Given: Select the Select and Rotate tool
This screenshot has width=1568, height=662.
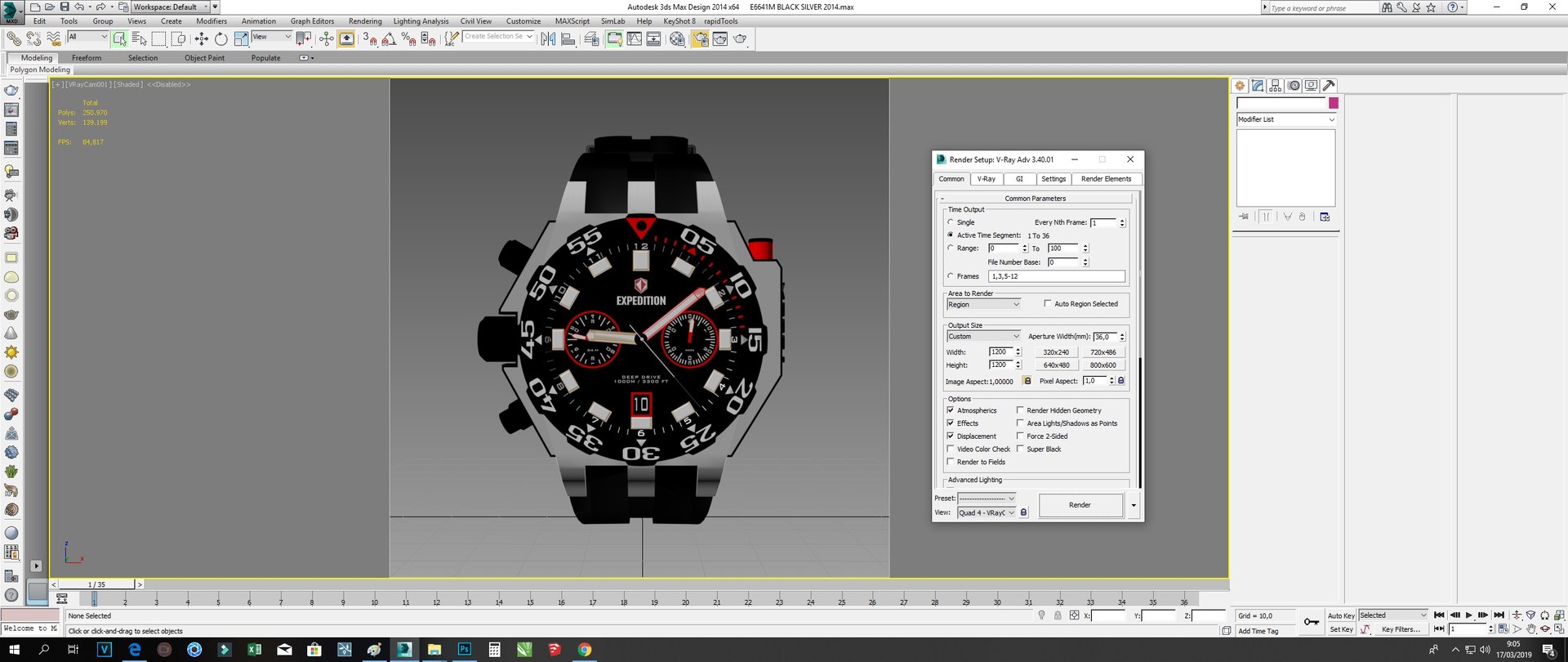Looking at the screenshot, I should (221, 38).
